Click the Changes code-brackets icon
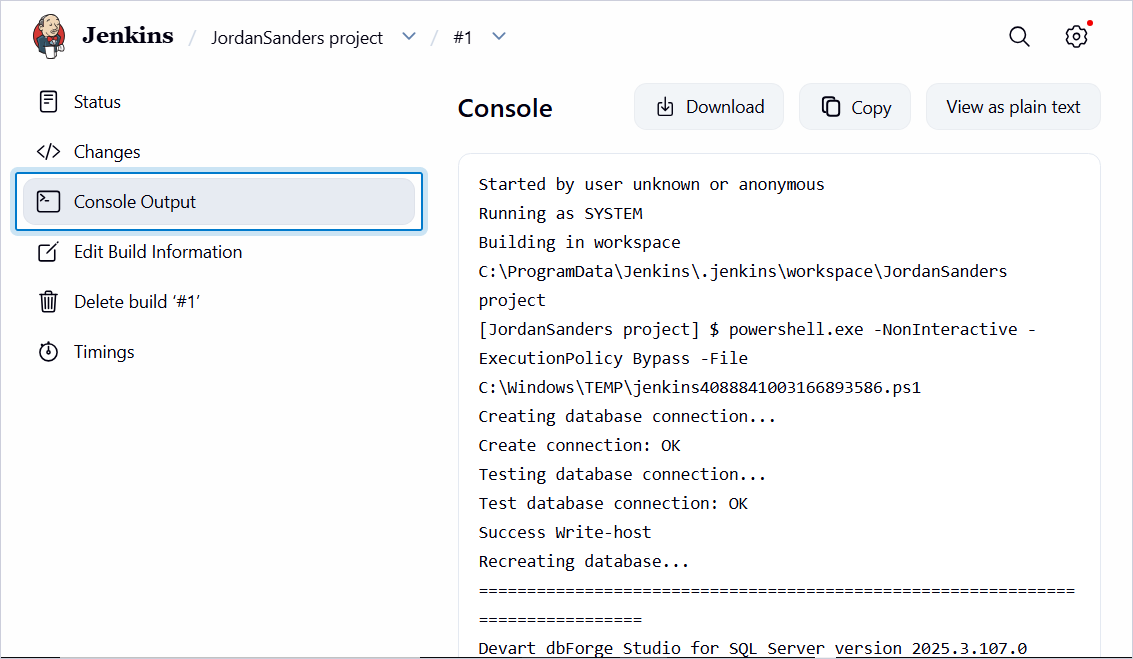 point(48,152)
